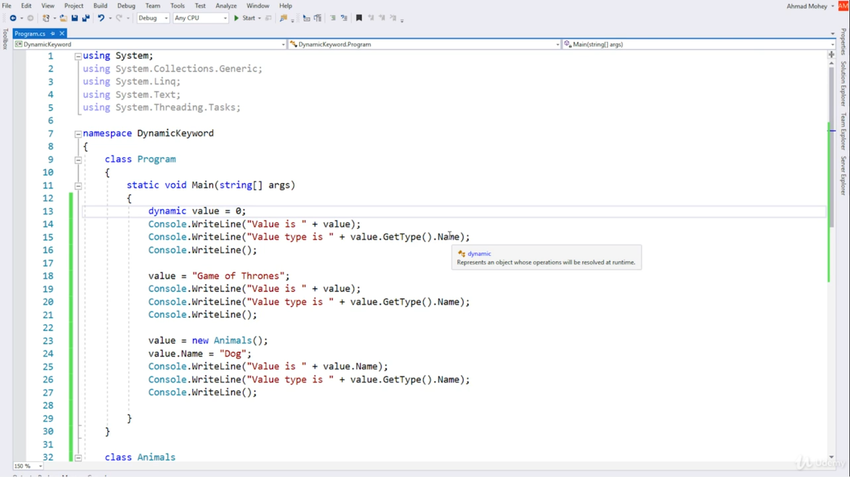Viewport: 850px width, 477px height.
Task: Open the Build menu
Action: pos(100,5)
